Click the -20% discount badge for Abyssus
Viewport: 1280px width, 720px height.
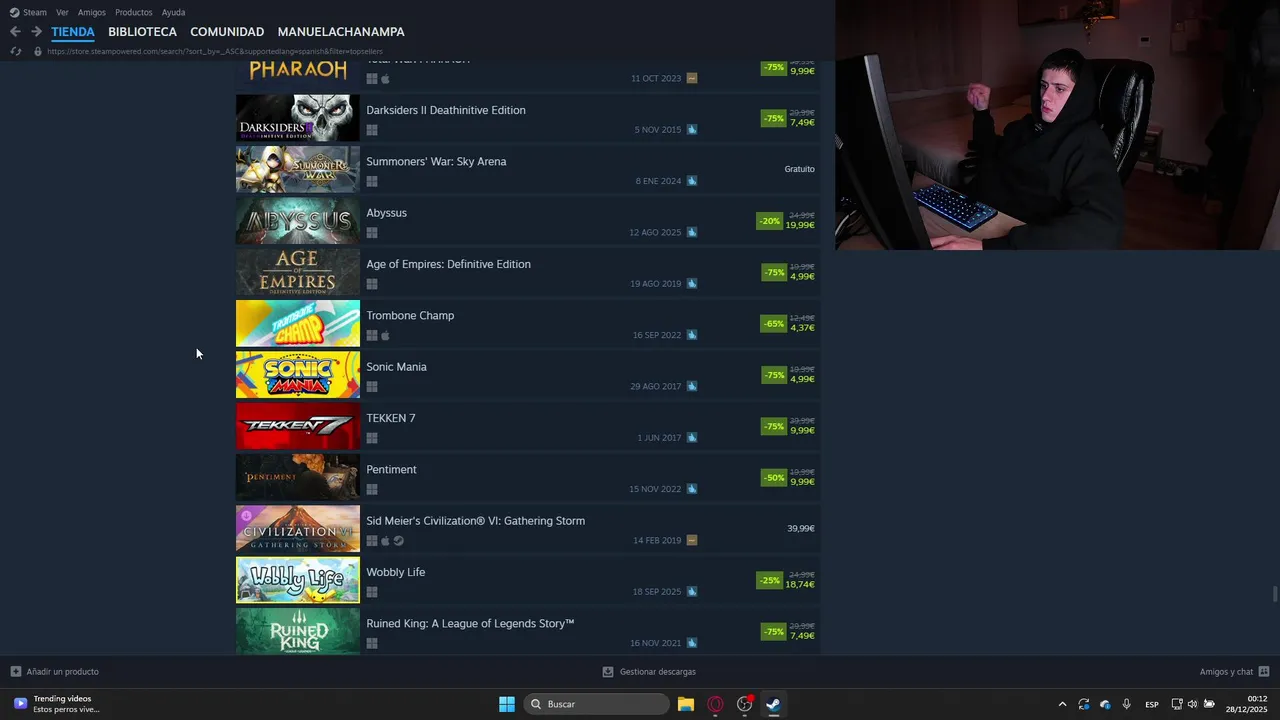click(770, 221)
